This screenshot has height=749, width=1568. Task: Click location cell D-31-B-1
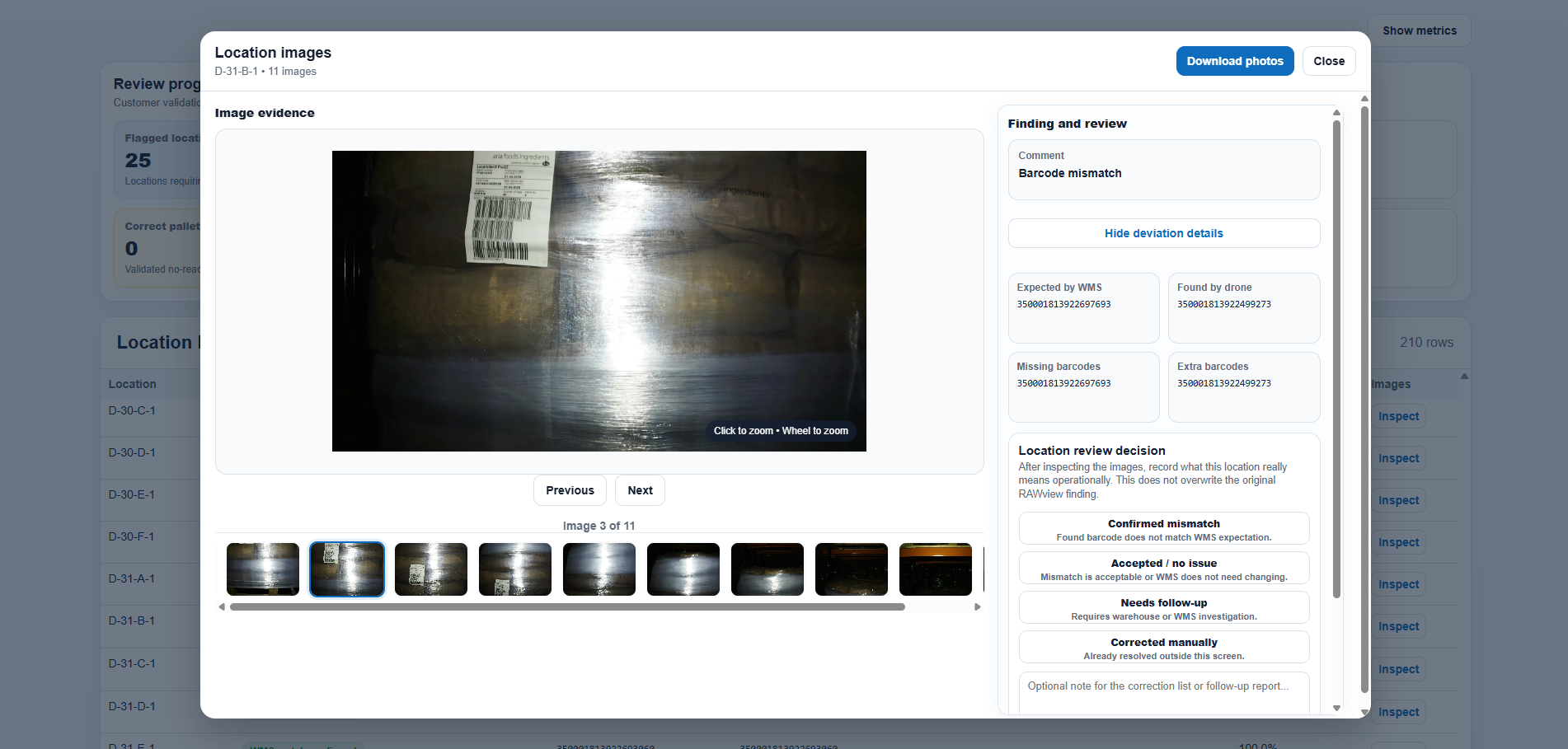click(132, 620)
